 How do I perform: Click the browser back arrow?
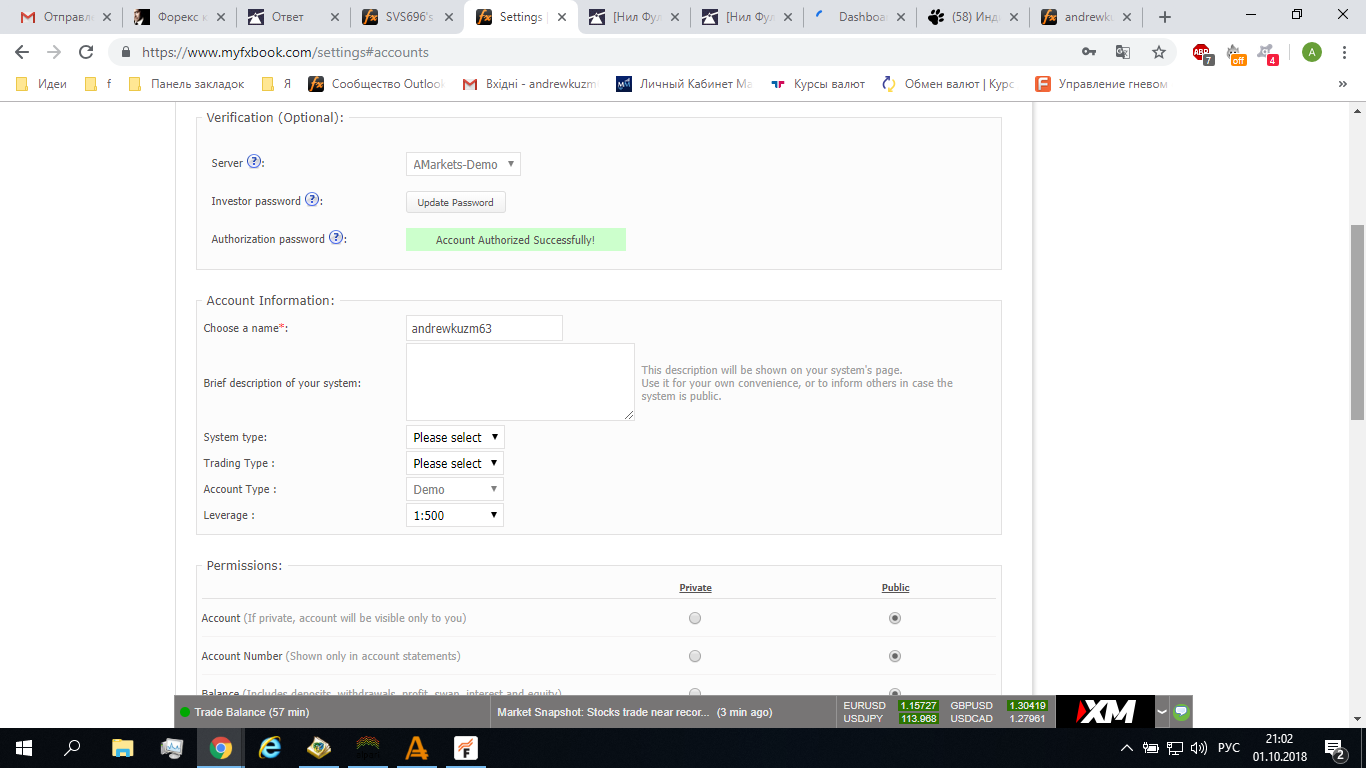22,52
